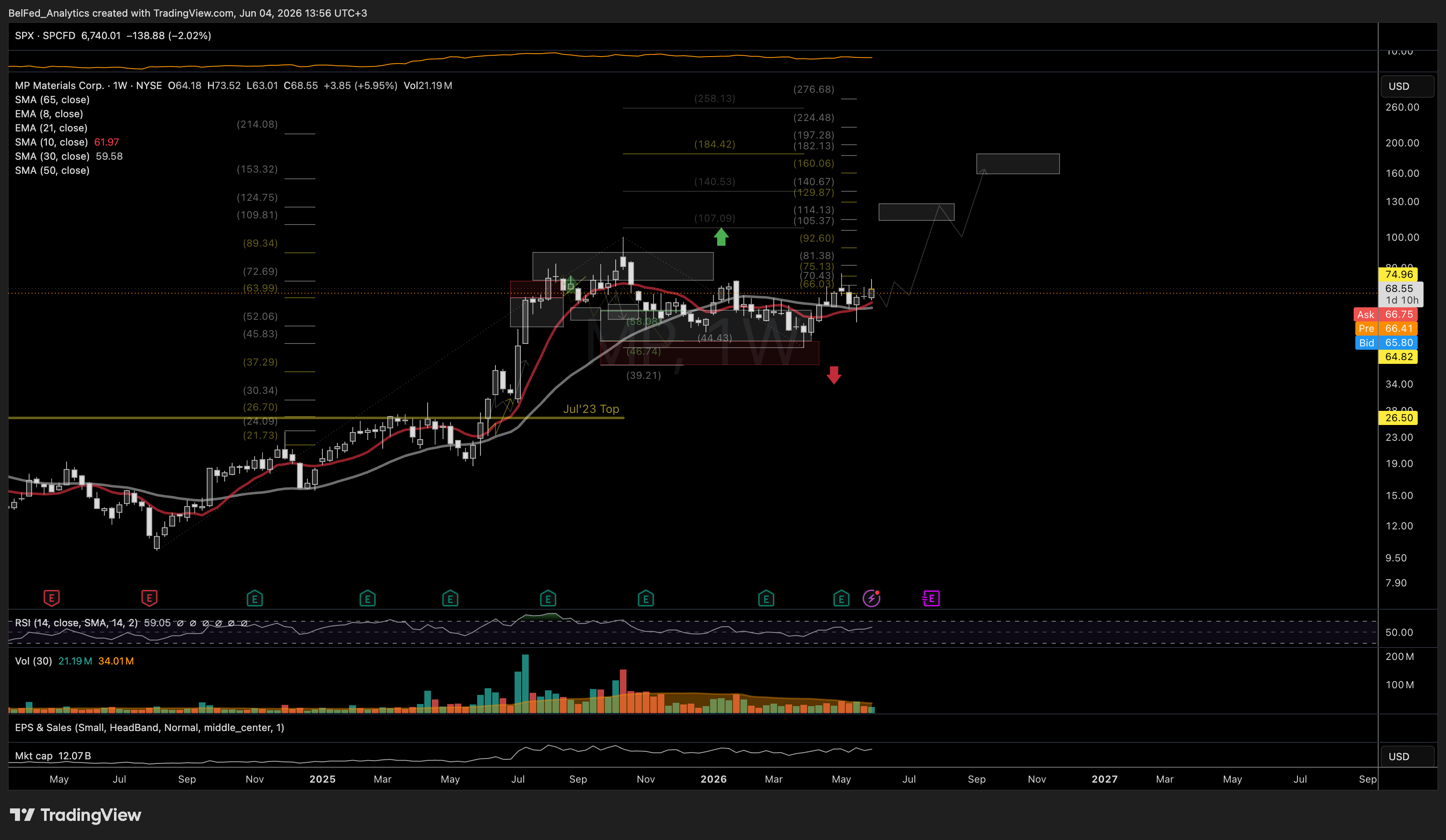Screen dimensions: 1446x840
Task: Select the EMA (8, close) indicator legend
Action: [49, 114]
